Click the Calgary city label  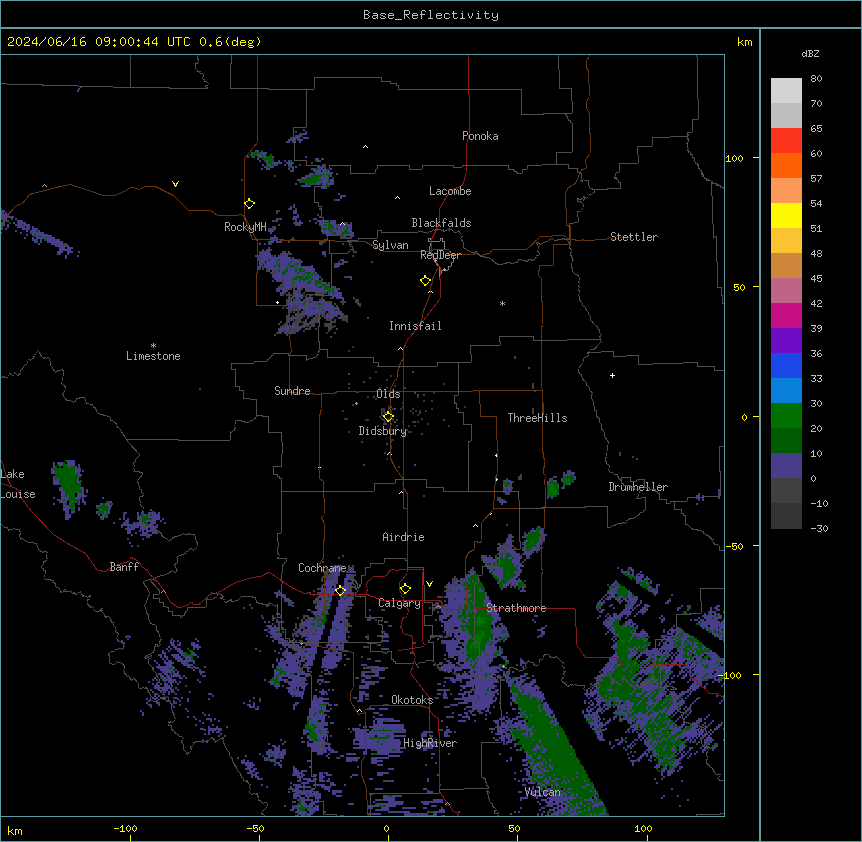tap(399, 603)
